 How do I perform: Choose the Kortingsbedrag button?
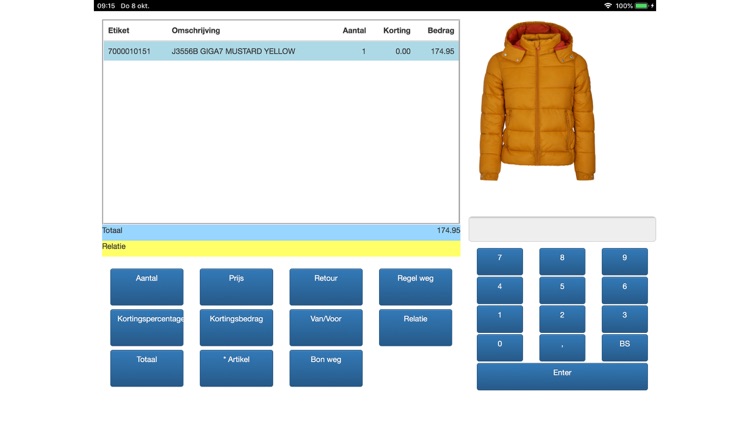pyautogui.click(x=236, y=327)
